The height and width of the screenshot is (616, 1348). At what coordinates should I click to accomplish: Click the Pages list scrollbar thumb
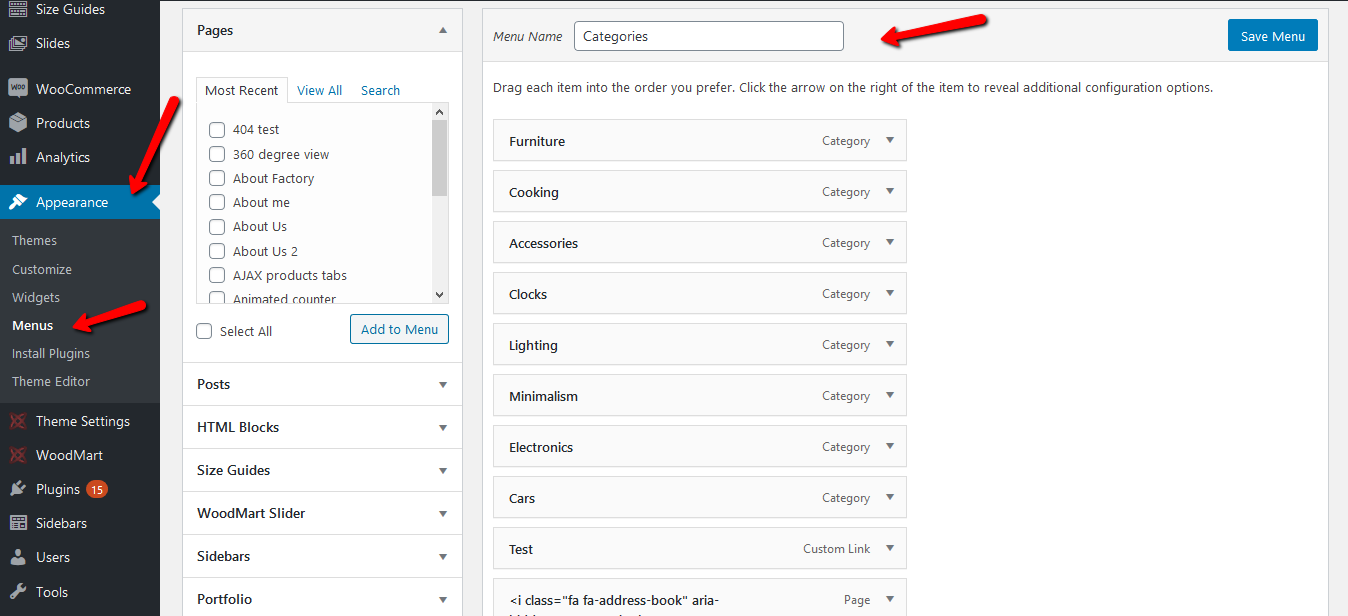coord(440,158)
